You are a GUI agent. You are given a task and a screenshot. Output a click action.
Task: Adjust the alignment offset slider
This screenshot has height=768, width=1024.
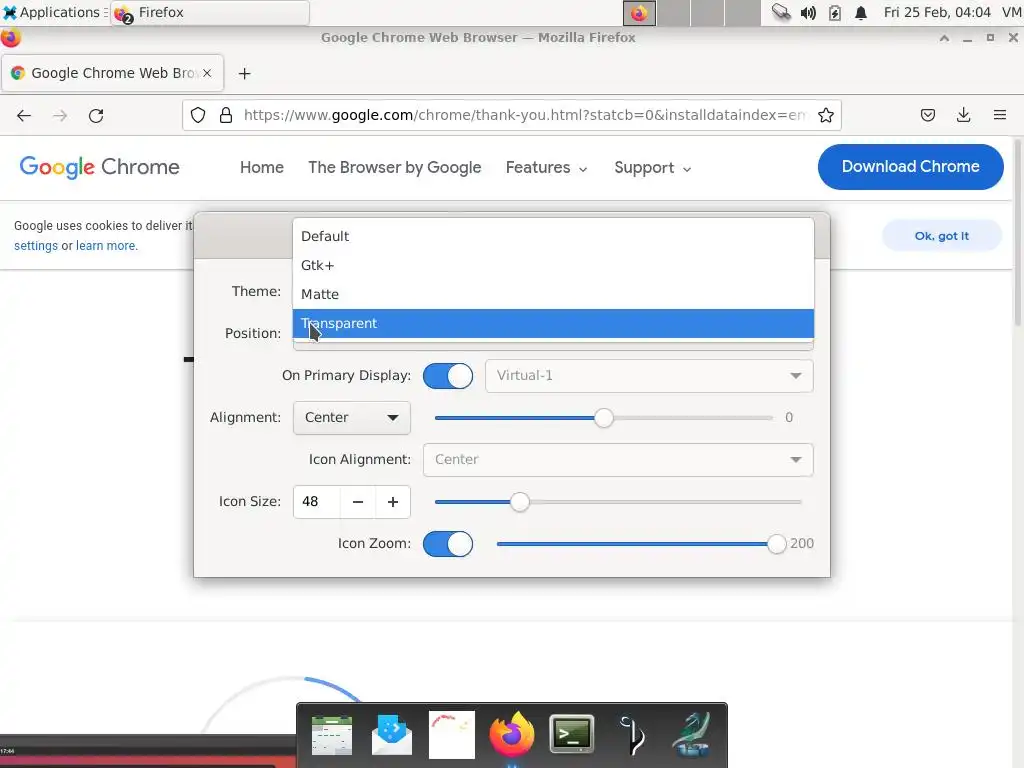(x=604, y=418)
